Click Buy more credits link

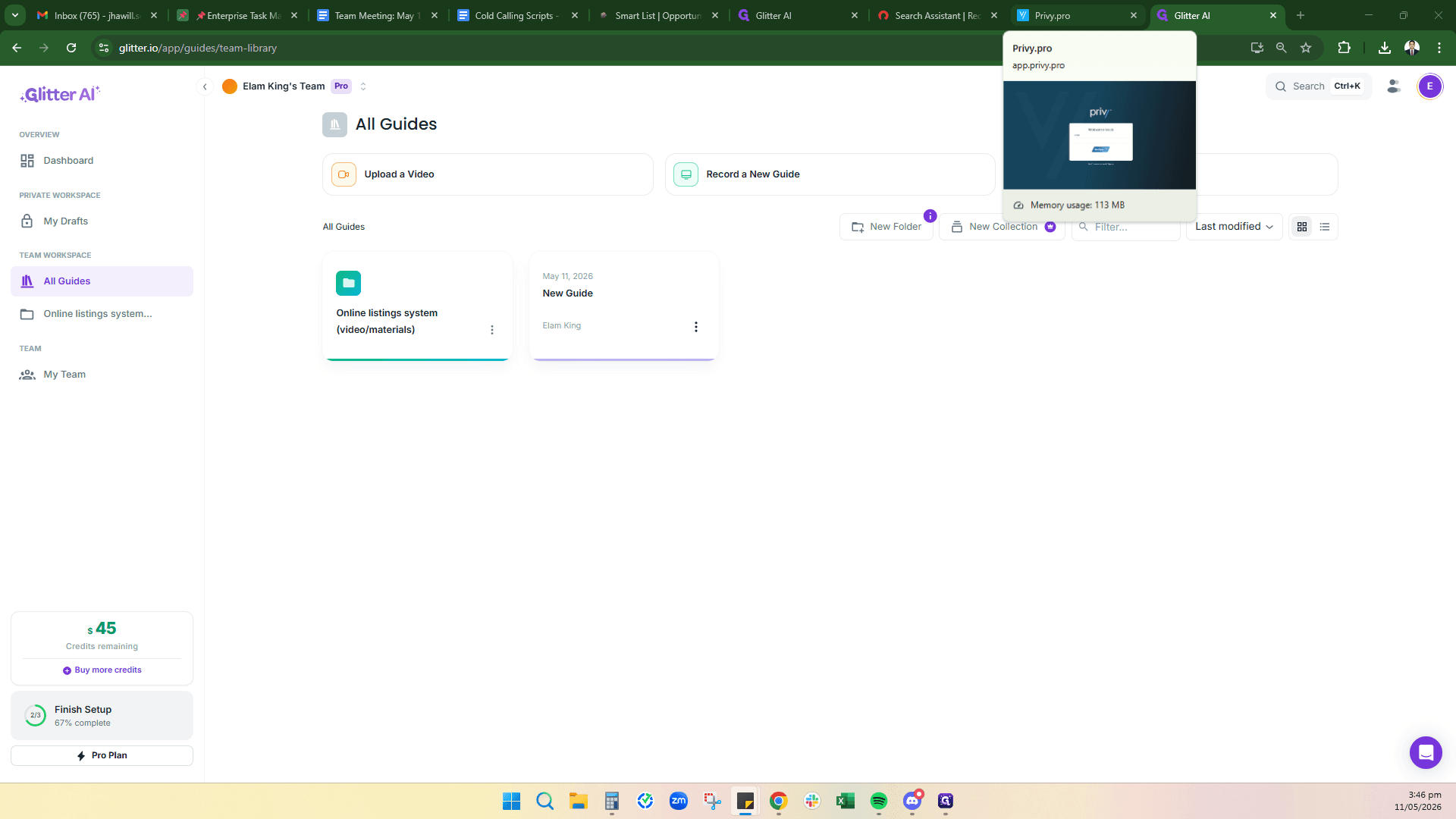click(102, 670)
